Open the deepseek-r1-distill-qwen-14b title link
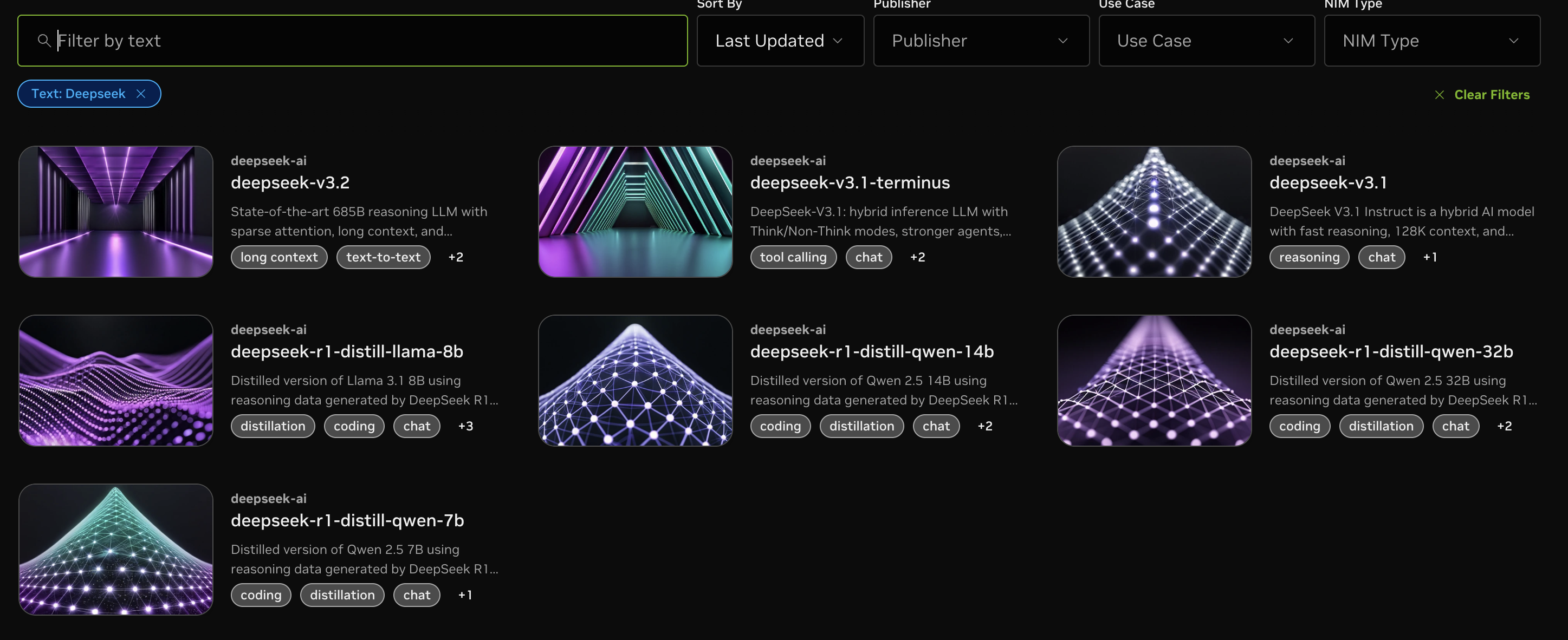 [x=872, y=351]
